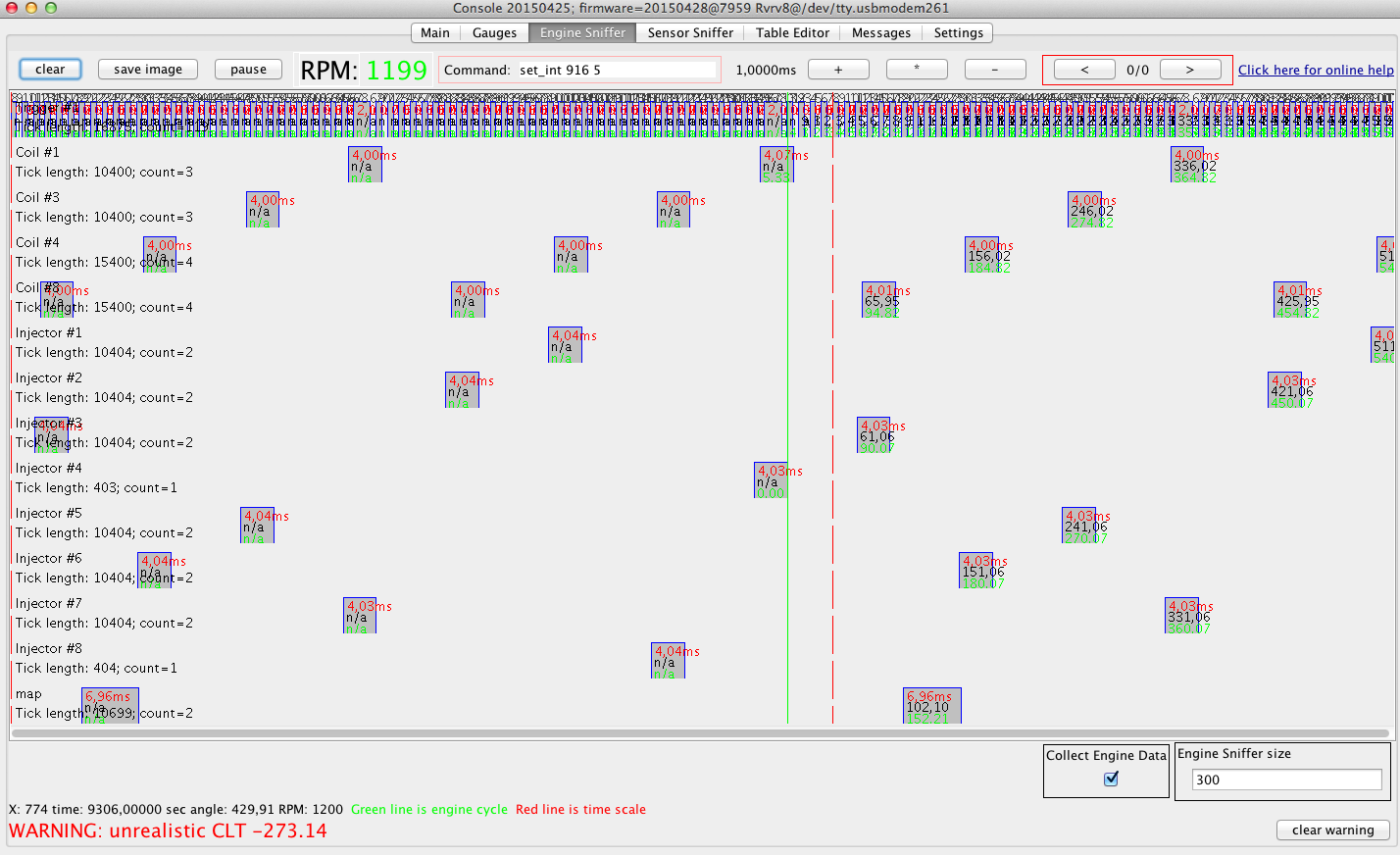Switch to the Table Editor tab
This screenshot has width=1400, height=855.
[x=792, y=32]
